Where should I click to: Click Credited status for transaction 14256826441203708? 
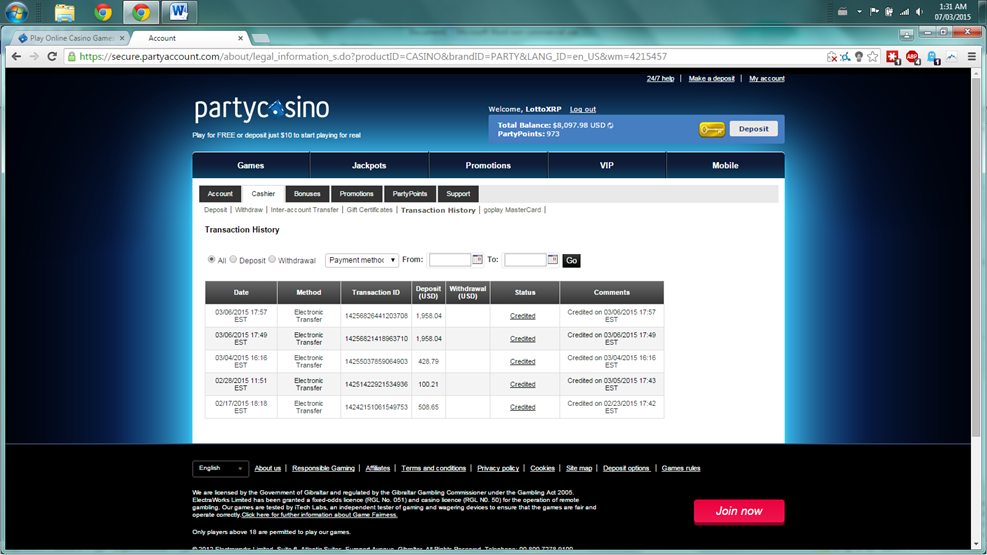(522, 316)
